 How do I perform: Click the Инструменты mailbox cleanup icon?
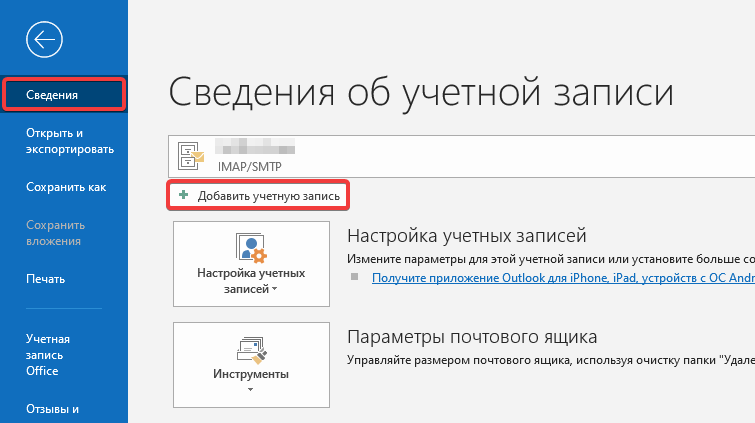[x=250, y=349]
